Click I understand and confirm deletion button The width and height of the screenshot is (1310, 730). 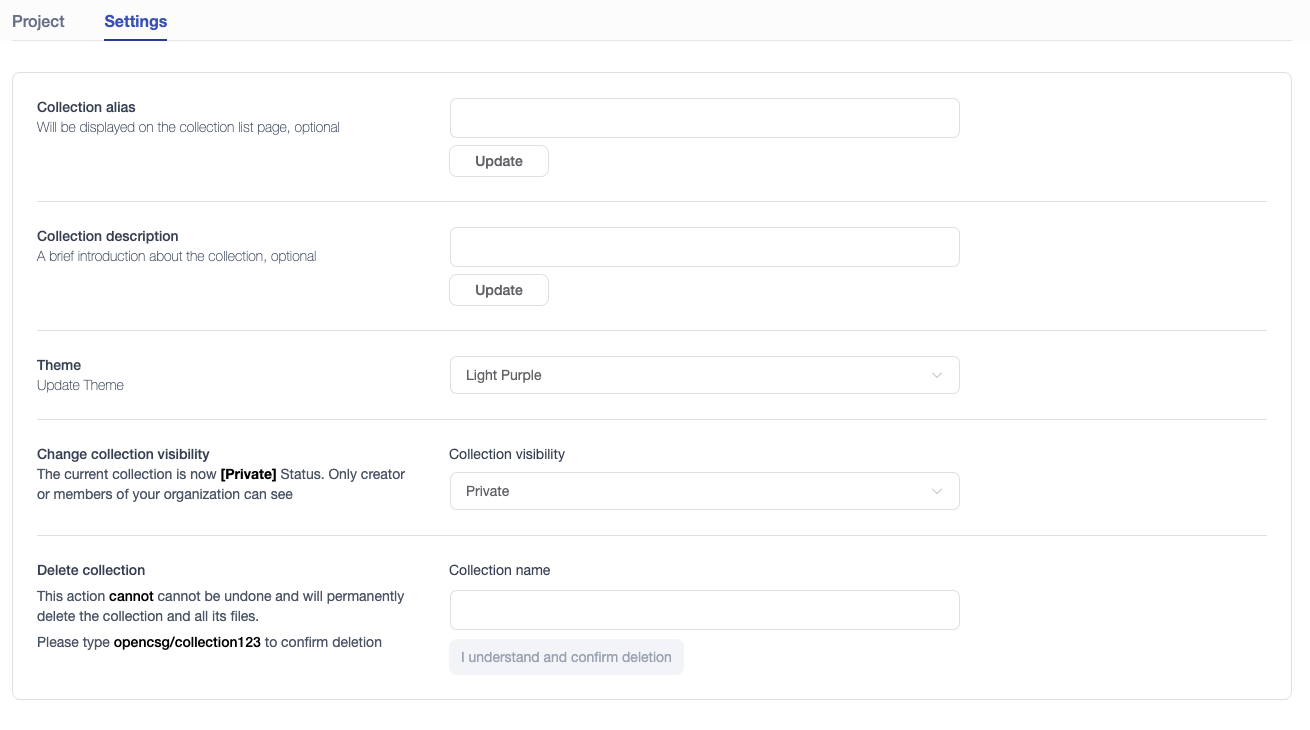566,657
